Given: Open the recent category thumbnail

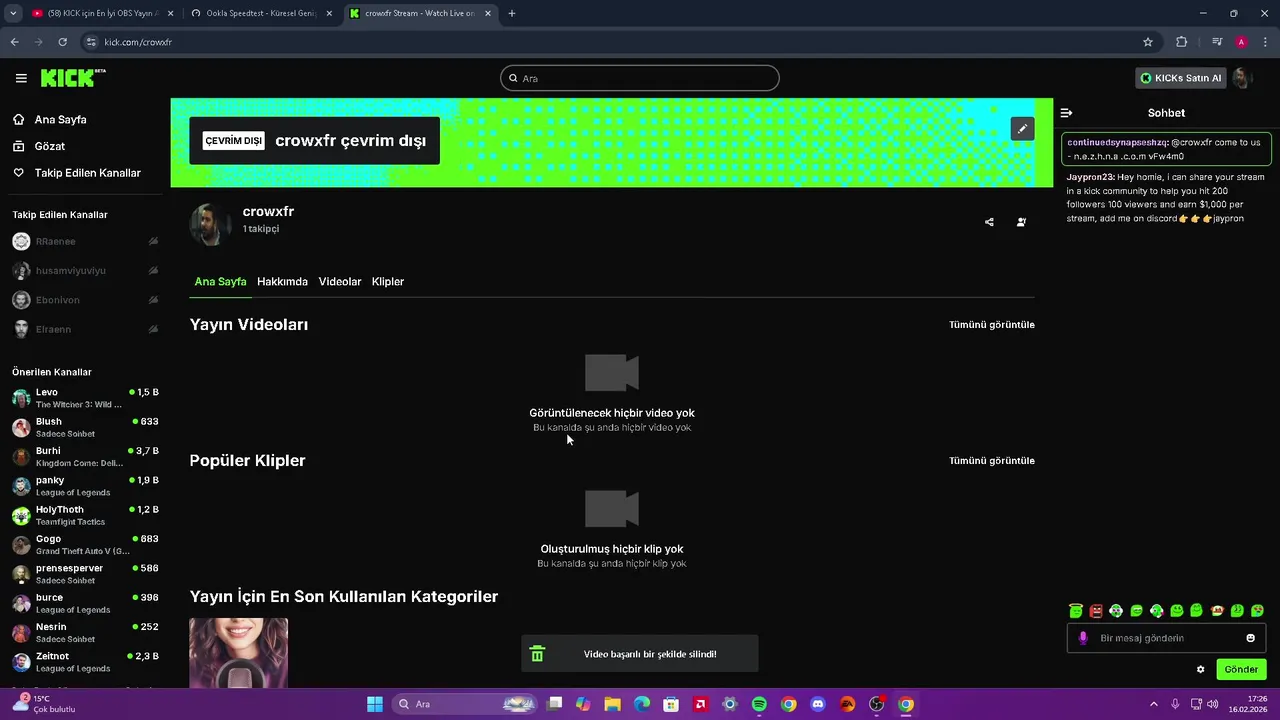Looking at the screenshot, I should [x=239, y=653].
